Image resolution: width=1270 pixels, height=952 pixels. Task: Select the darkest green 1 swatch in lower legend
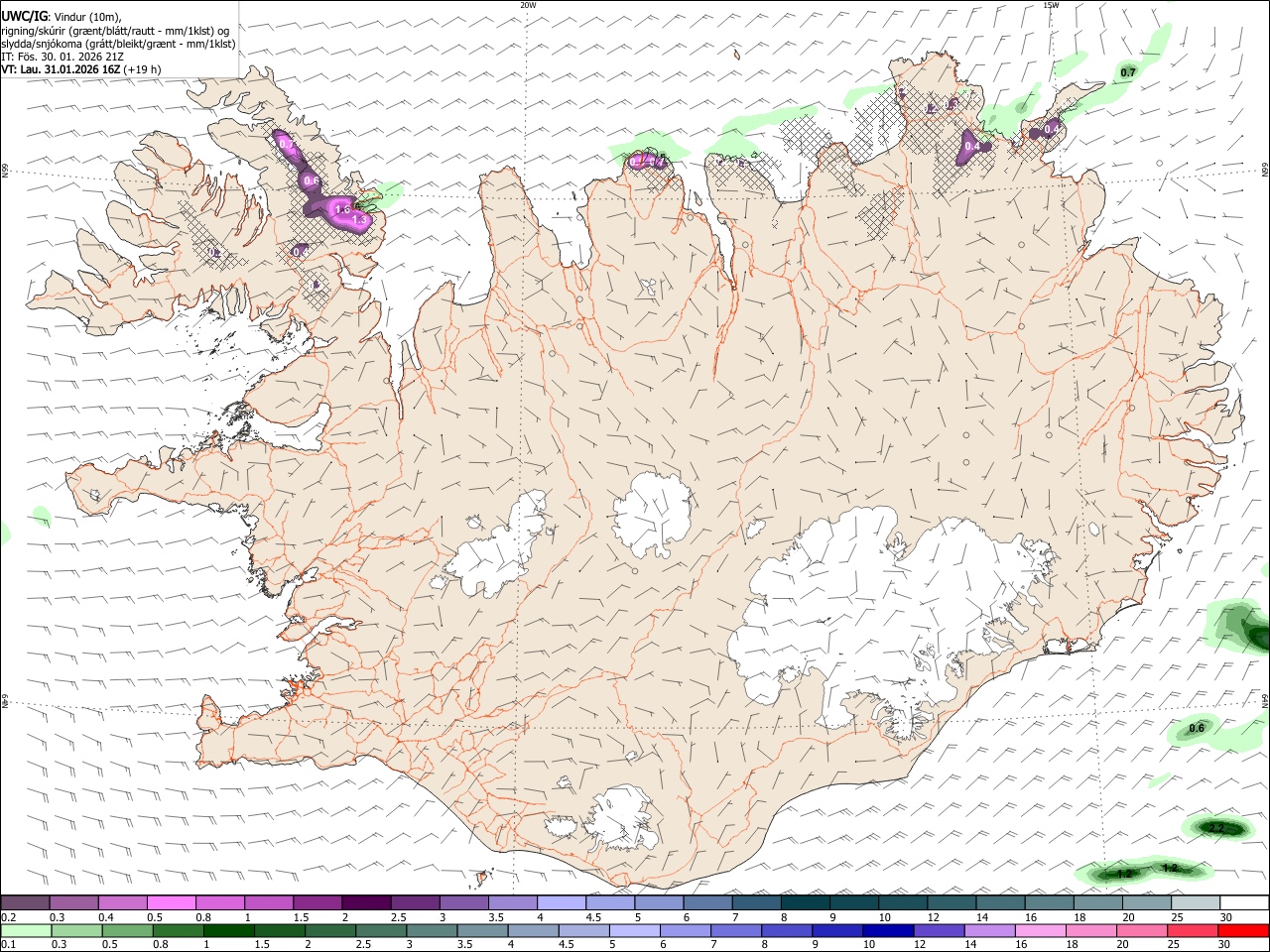(x=228, y=930)
